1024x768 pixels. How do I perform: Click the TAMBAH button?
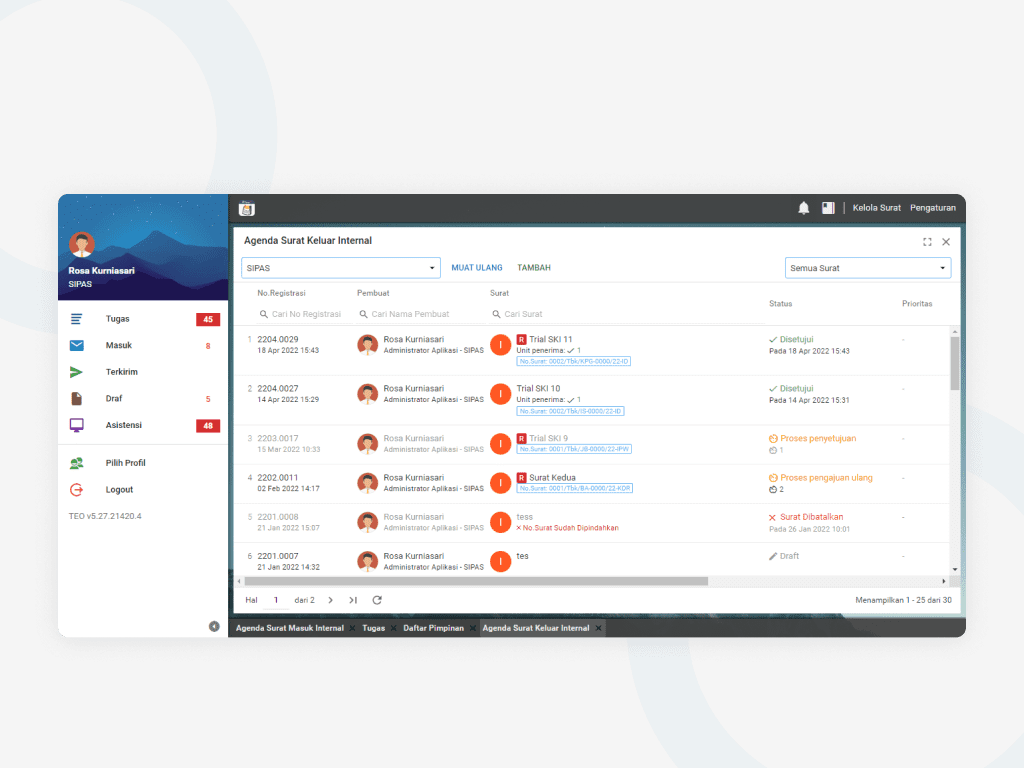(x=534, y=268)
